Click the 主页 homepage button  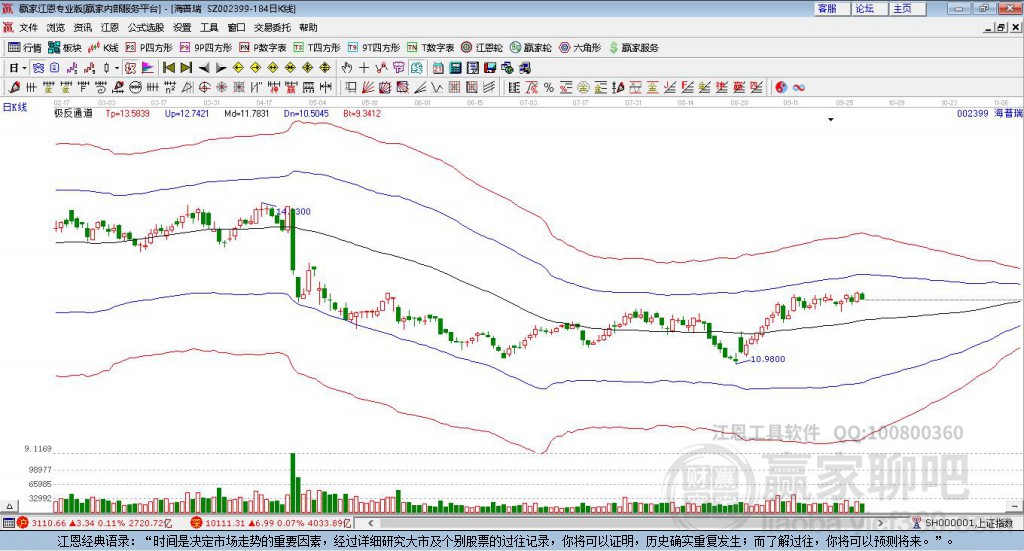click(908, 8)
